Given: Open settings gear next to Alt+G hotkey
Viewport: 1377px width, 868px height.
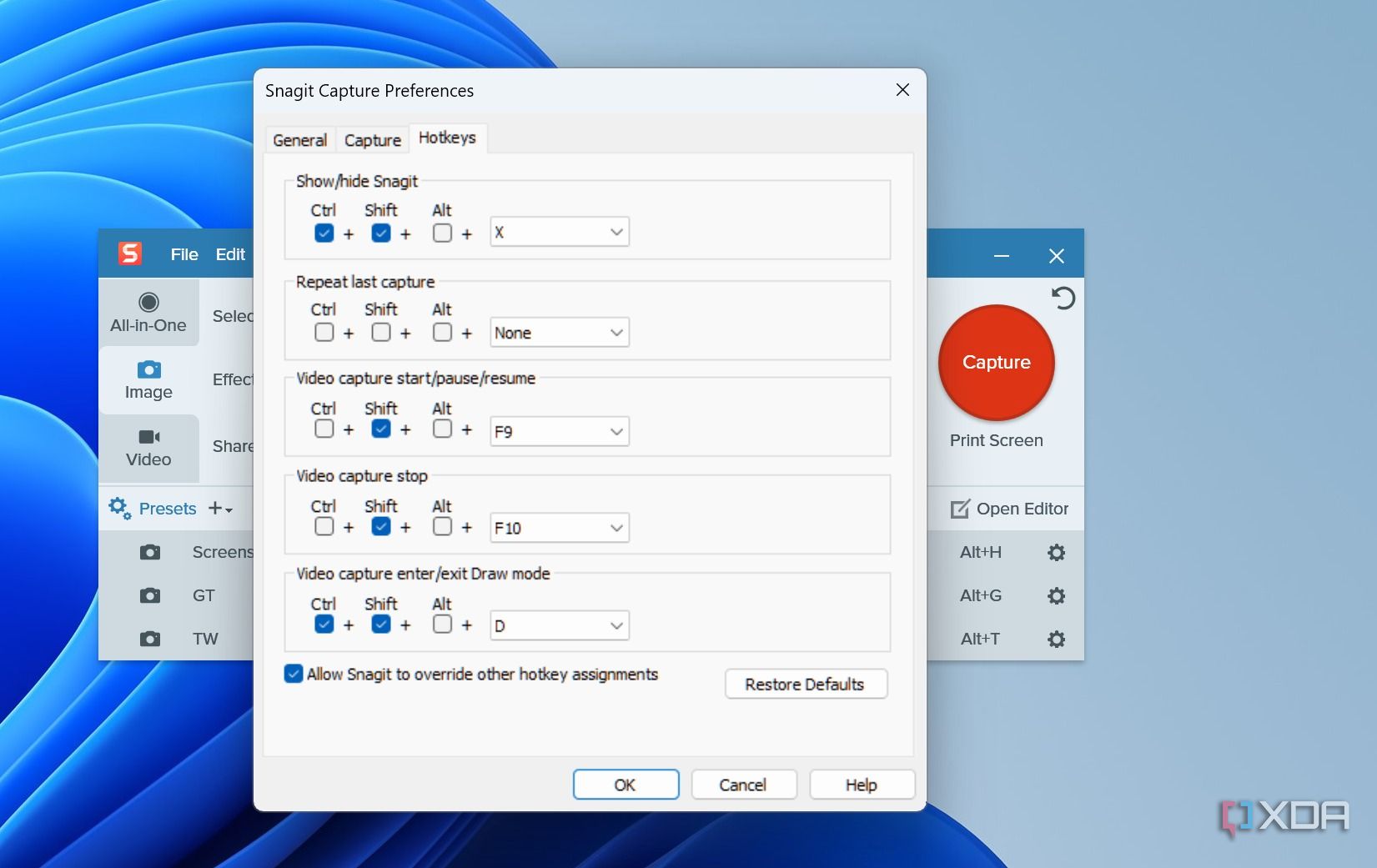Looking at the screenshot, I should click(x=1056, y=595).
